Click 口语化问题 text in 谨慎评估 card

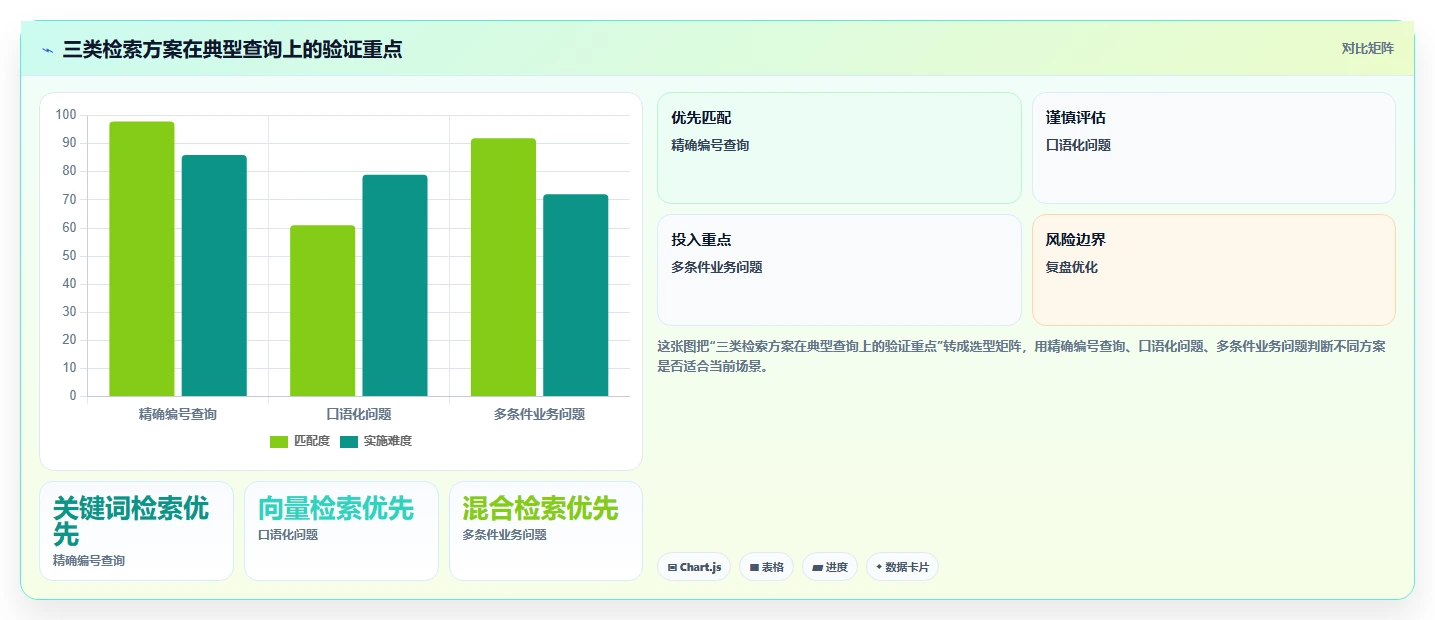1078,145
